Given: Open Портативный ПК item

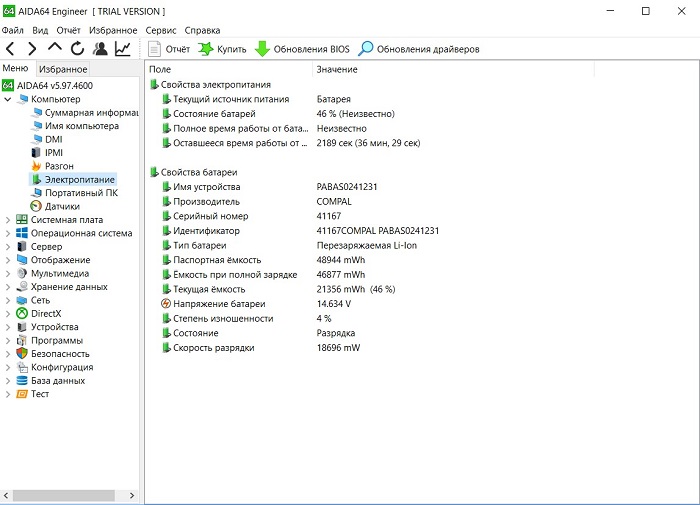Looking at the screenshot, I should [75, 193].
